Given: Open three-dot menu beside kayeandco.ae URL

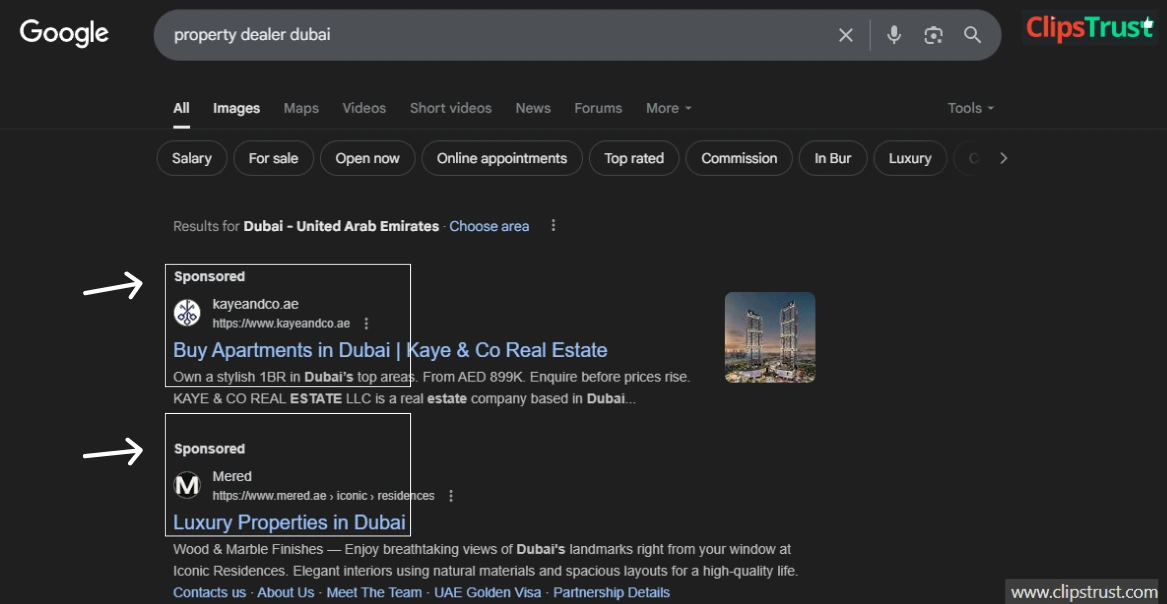Looking at the screenshot, I should pyautogui.click(x=365, y=324).
